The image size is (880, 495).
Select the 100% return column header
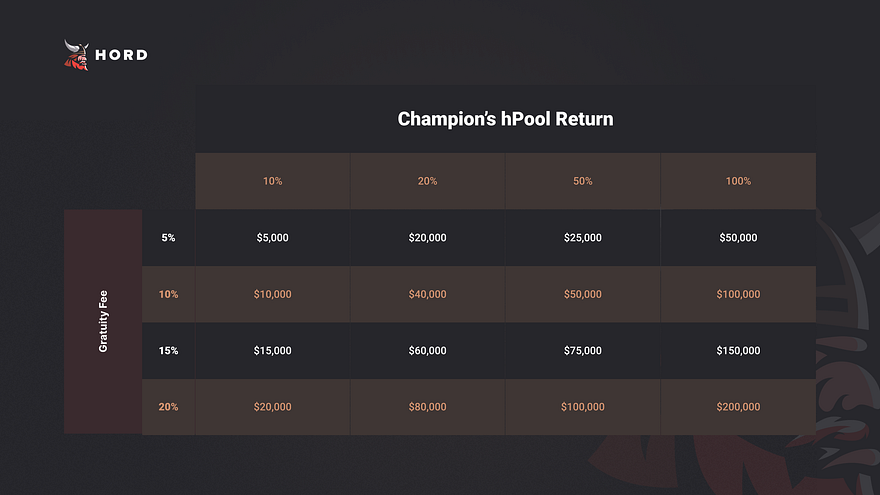pyautogui.click(x=738, y=181)
